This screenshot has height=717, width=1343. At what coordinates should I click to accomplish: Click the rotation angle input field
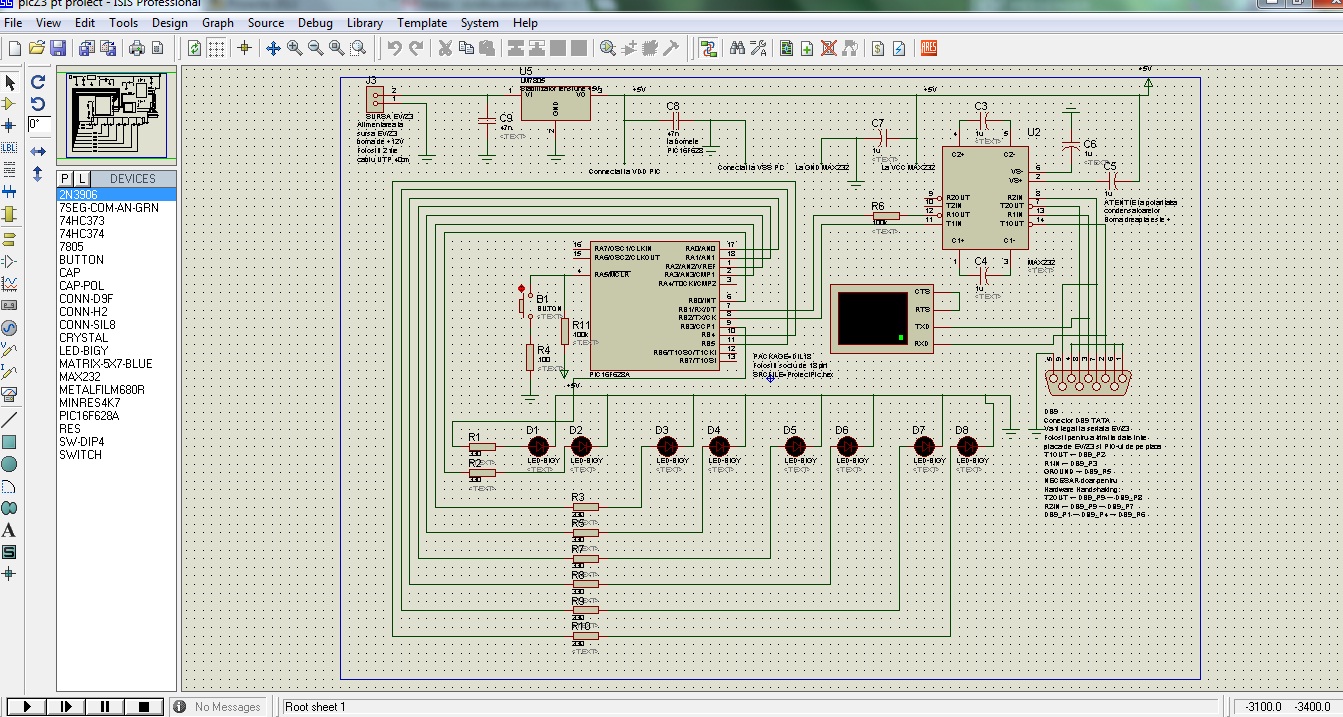39,125
